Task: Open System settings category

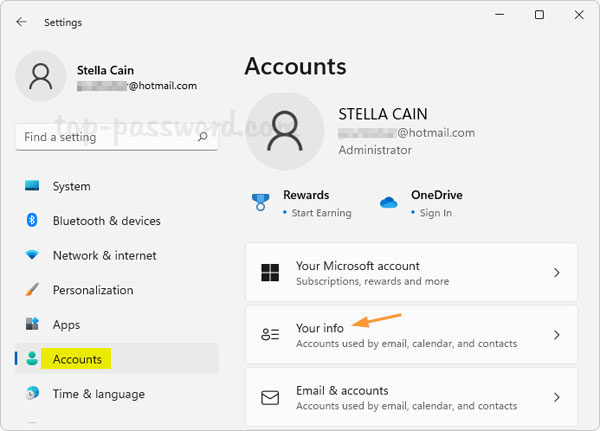Action: 71,186
